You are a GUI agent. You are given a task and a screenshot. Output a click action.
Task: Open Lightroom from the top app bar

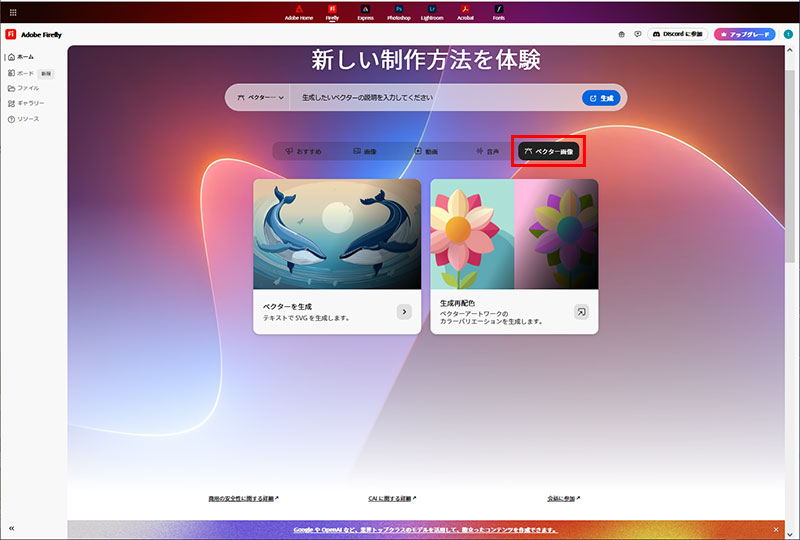431,12
